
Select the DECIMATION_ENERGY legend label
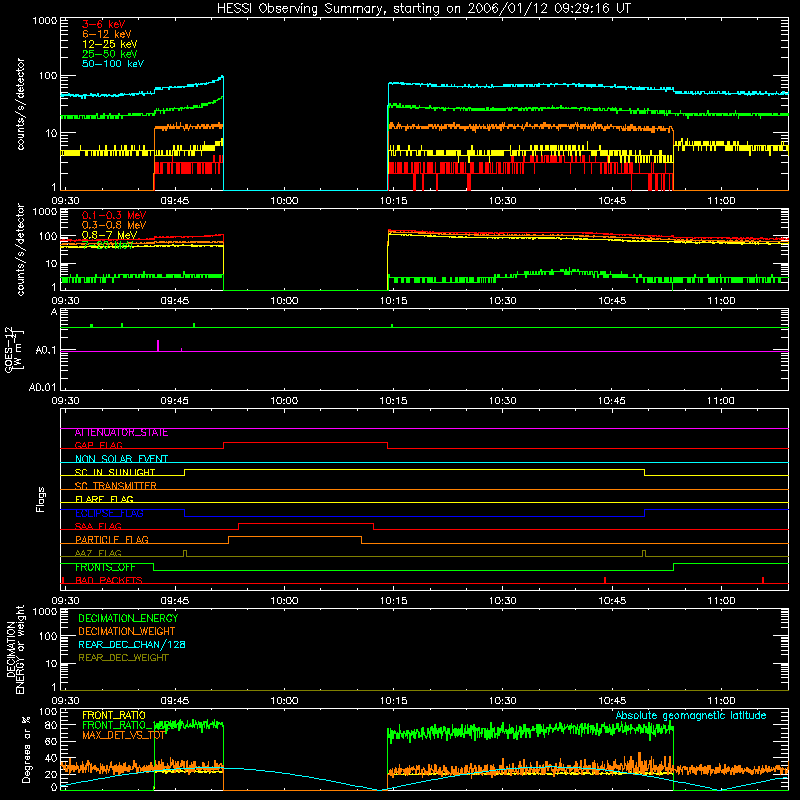point(128,618)
